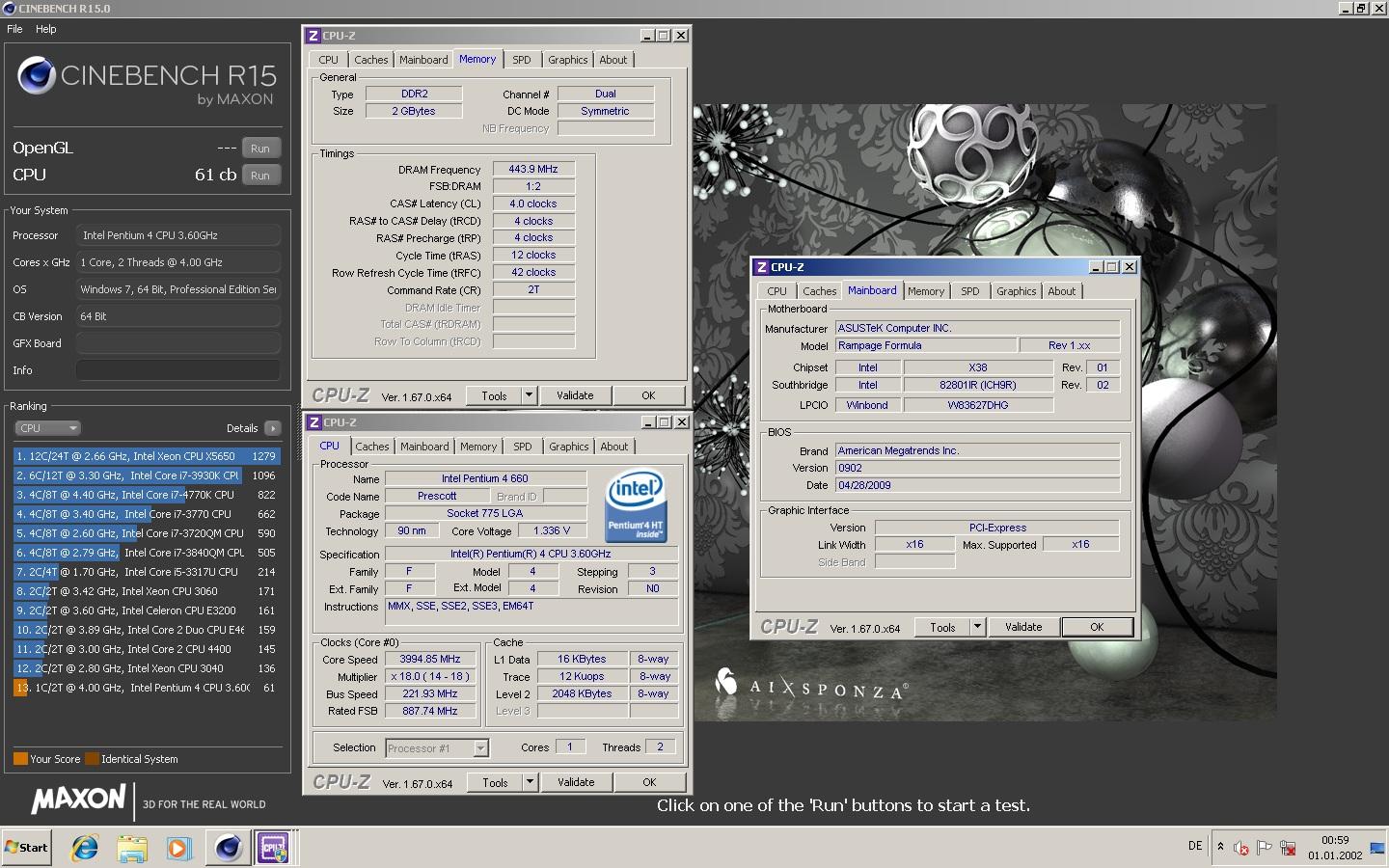Open SPD tab in Memory CPU-Z window

point(521,60)
